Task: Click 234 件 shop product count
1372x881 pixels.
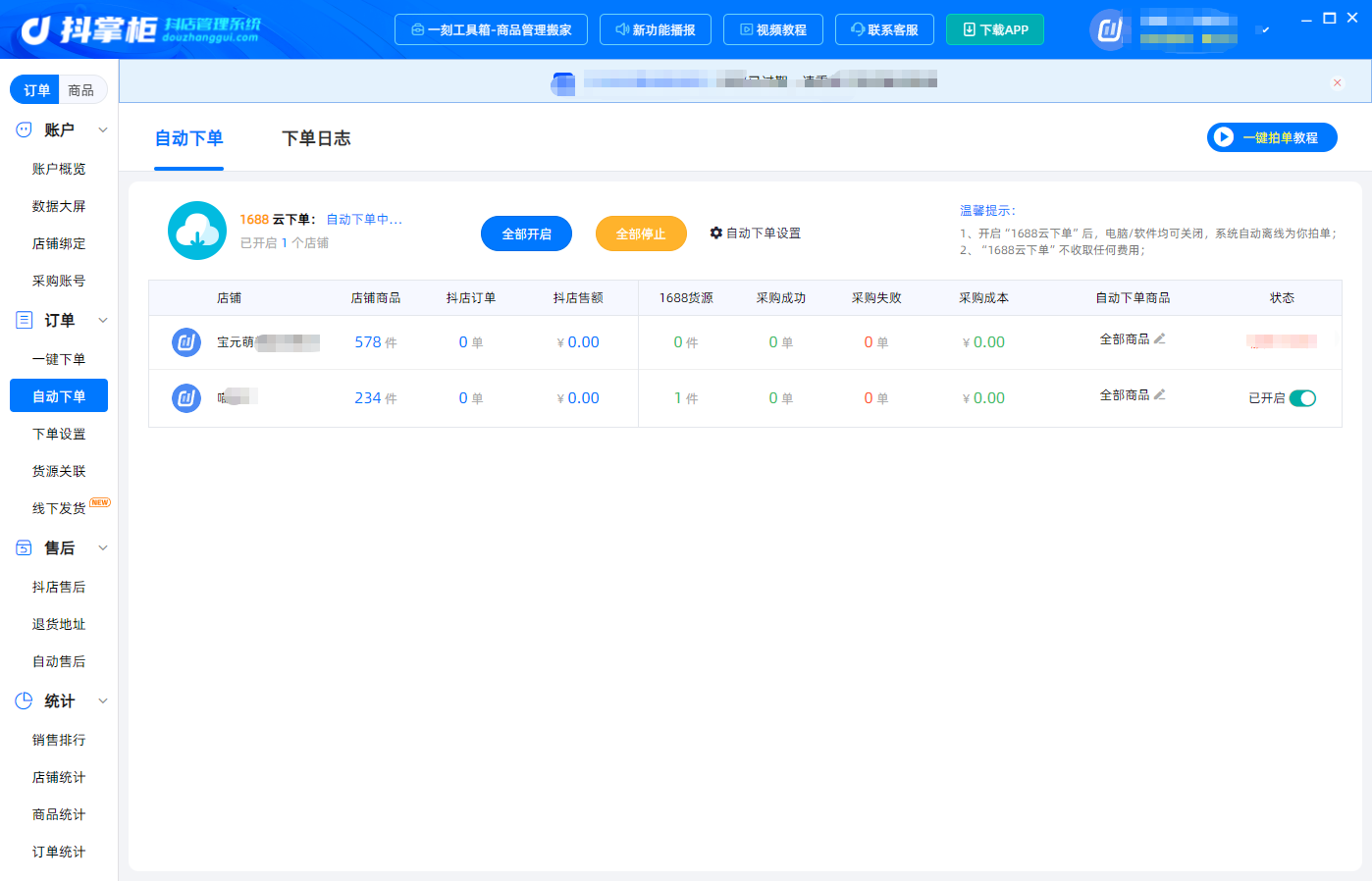Action: 376,398
